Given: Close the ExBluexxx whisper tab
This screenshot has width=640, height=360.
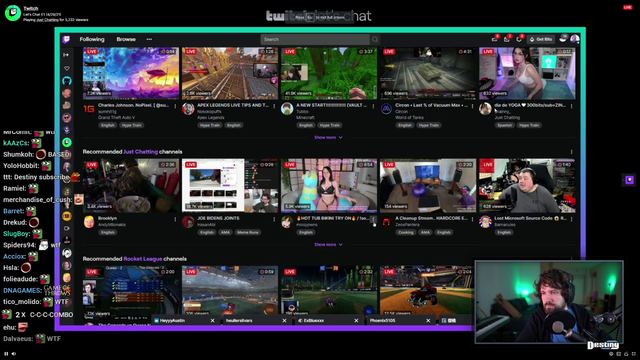Looking at the screenshot, I should [x=356, y=321].
